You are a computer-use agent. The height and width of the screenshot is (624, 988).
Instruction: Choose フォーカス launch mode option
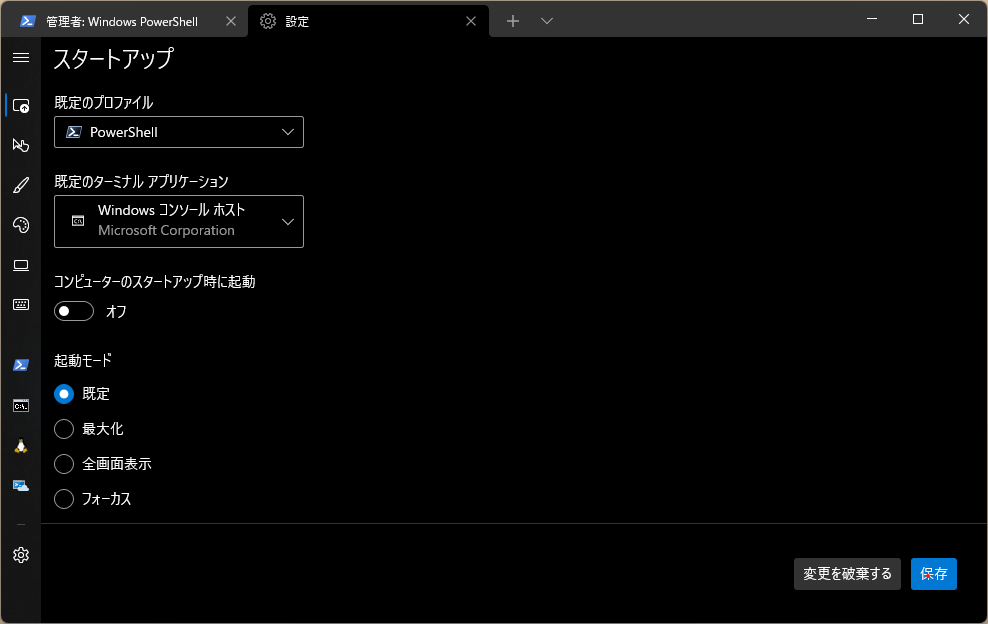[x=65, y=499]
